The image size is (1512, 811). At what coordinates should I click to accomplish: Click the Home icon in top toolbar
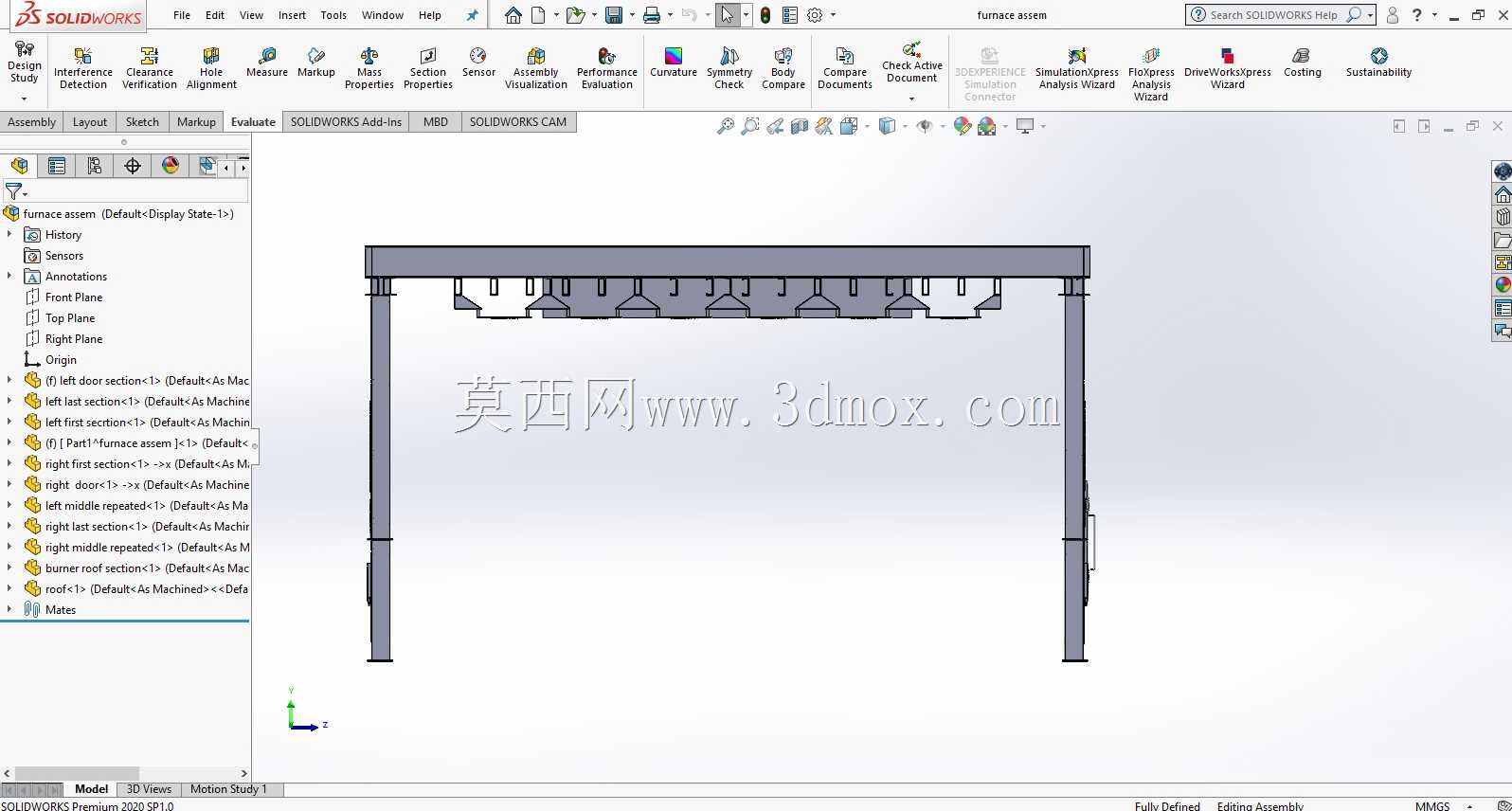[x=513, y=15]
